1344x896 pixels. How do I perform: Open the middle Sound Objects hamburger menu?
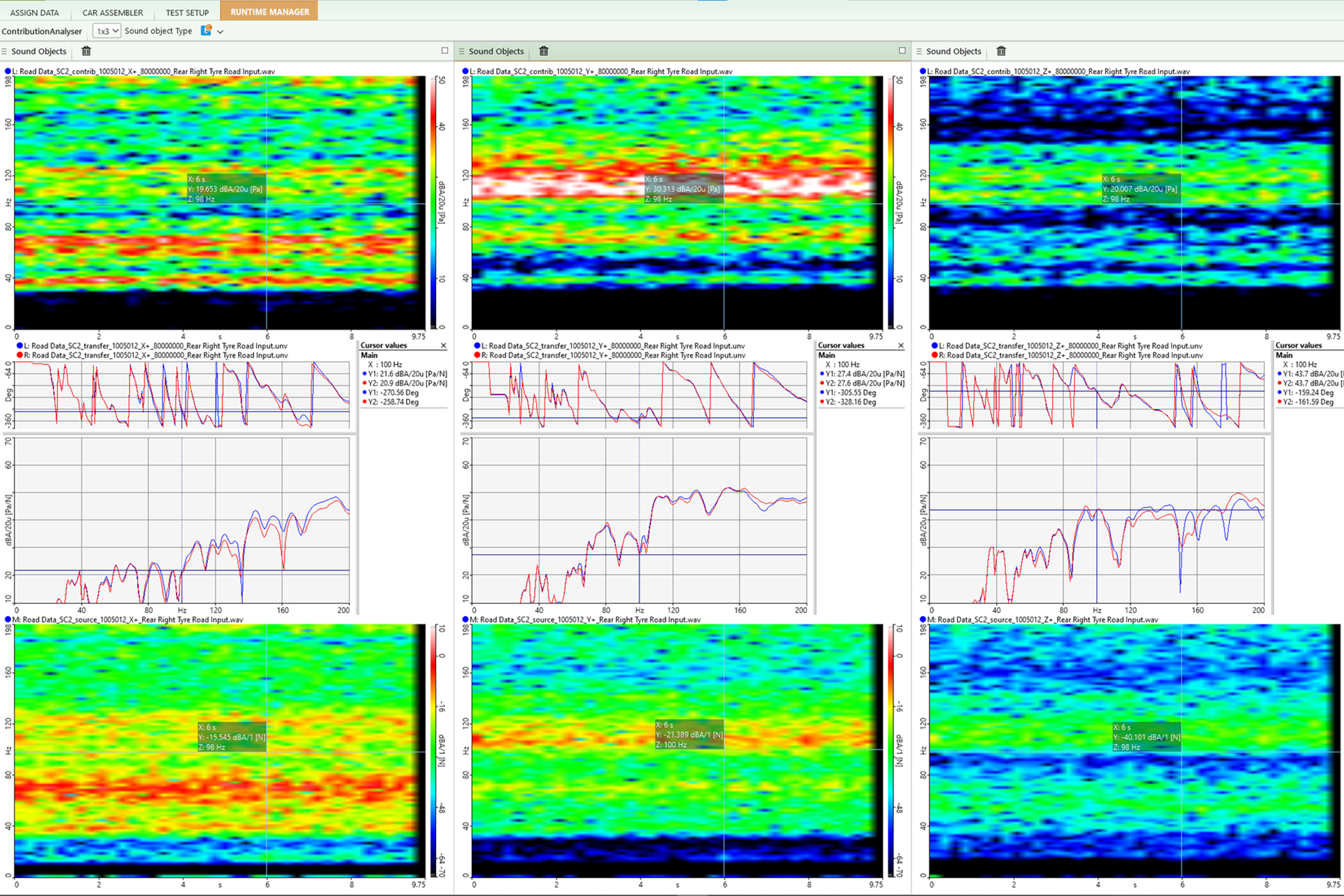point(461,51)
